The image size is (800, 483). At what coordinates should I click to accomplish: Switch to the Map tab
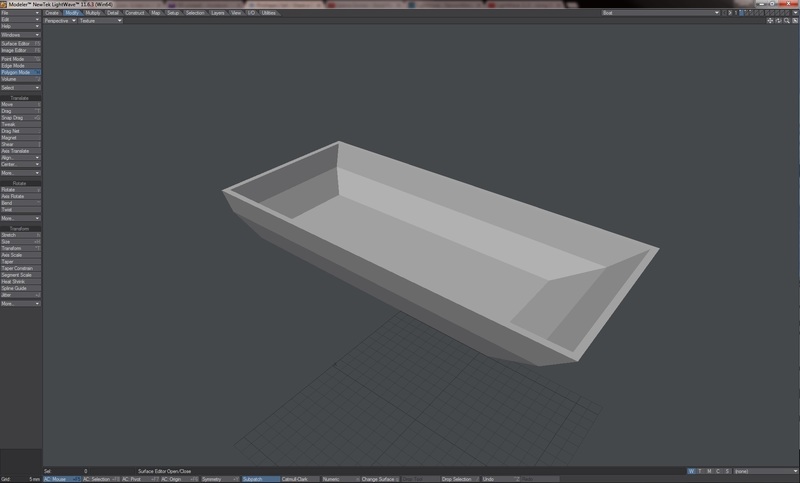(156, 13)
